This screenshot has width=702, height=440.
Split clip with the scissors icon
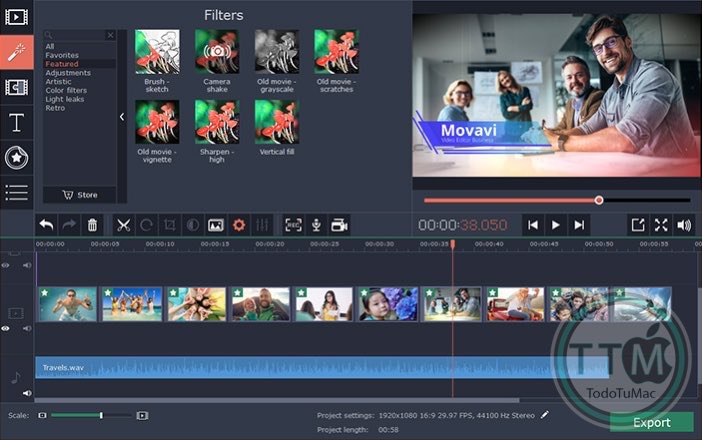pyautogui.click(x=123, y=225)
